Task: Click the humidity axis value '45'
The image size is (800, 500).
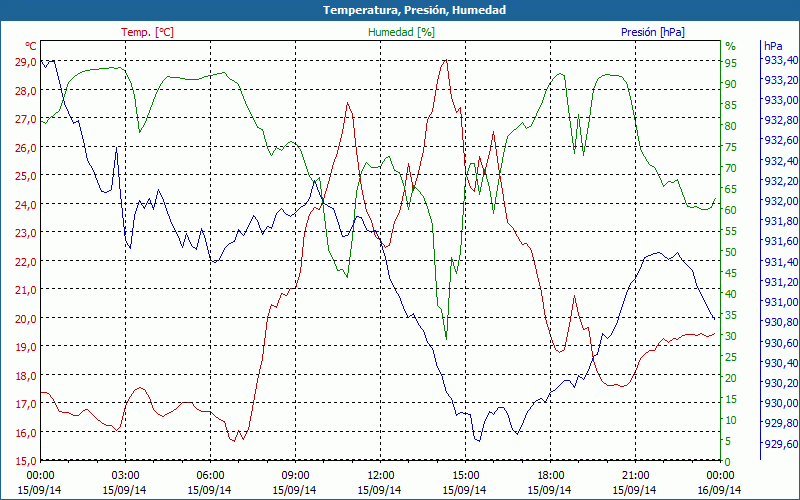Action: pyautogui.click(x=731, y=273)
